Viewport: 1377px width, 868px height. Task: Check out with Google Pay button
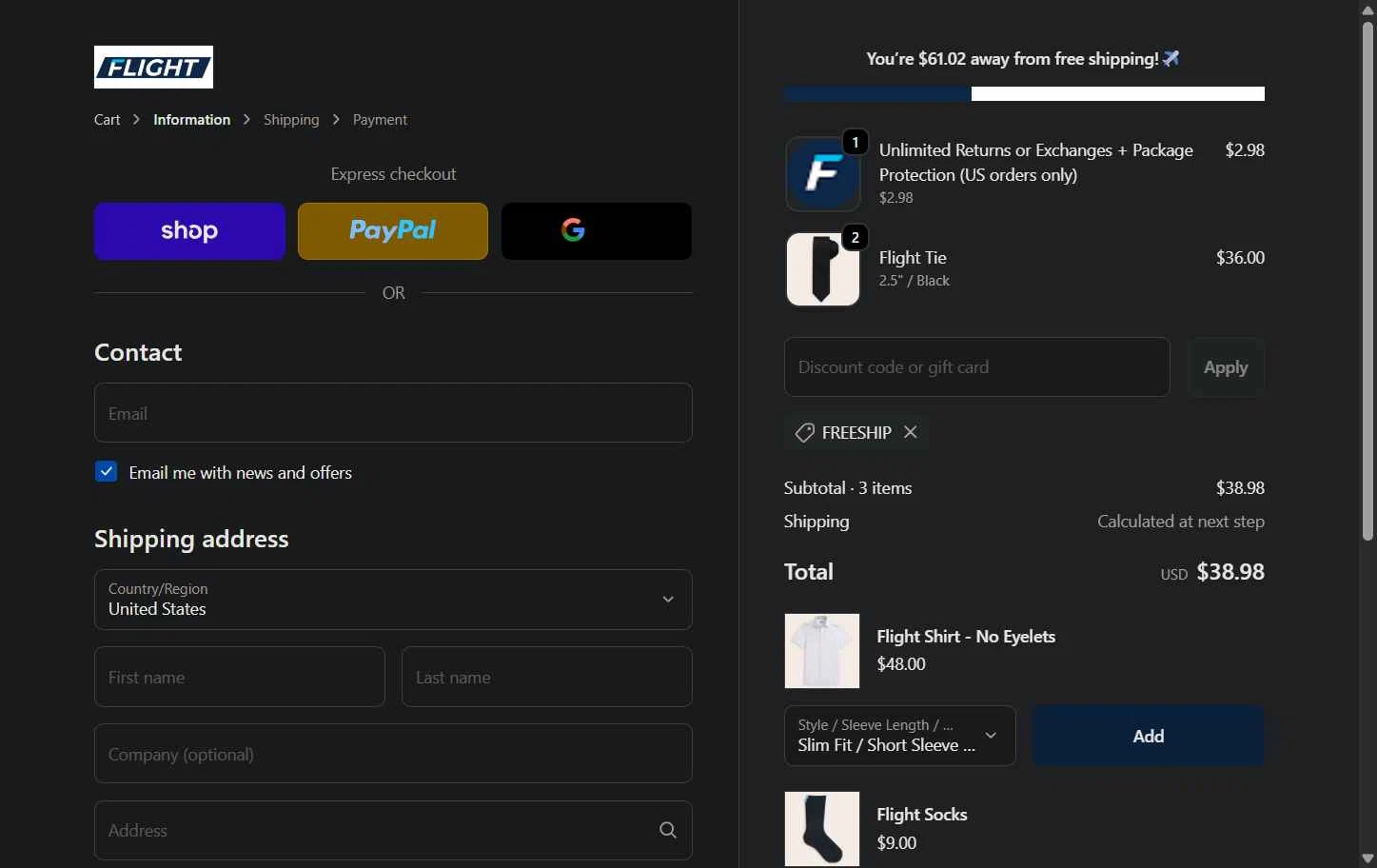tap(597, 231)
